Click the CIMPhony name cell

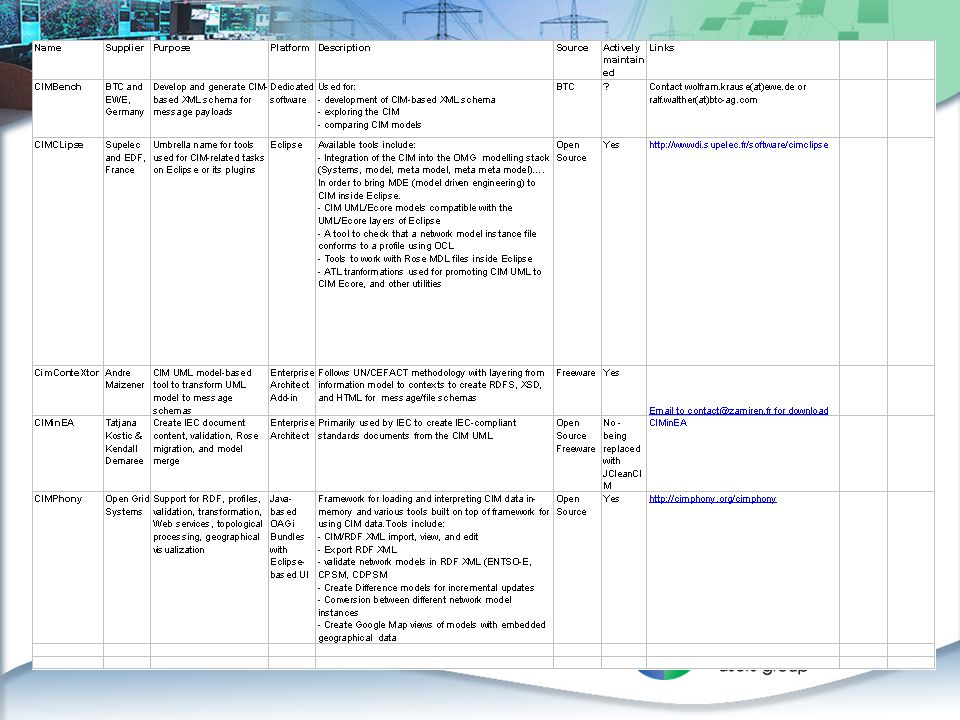coord(67,568)
